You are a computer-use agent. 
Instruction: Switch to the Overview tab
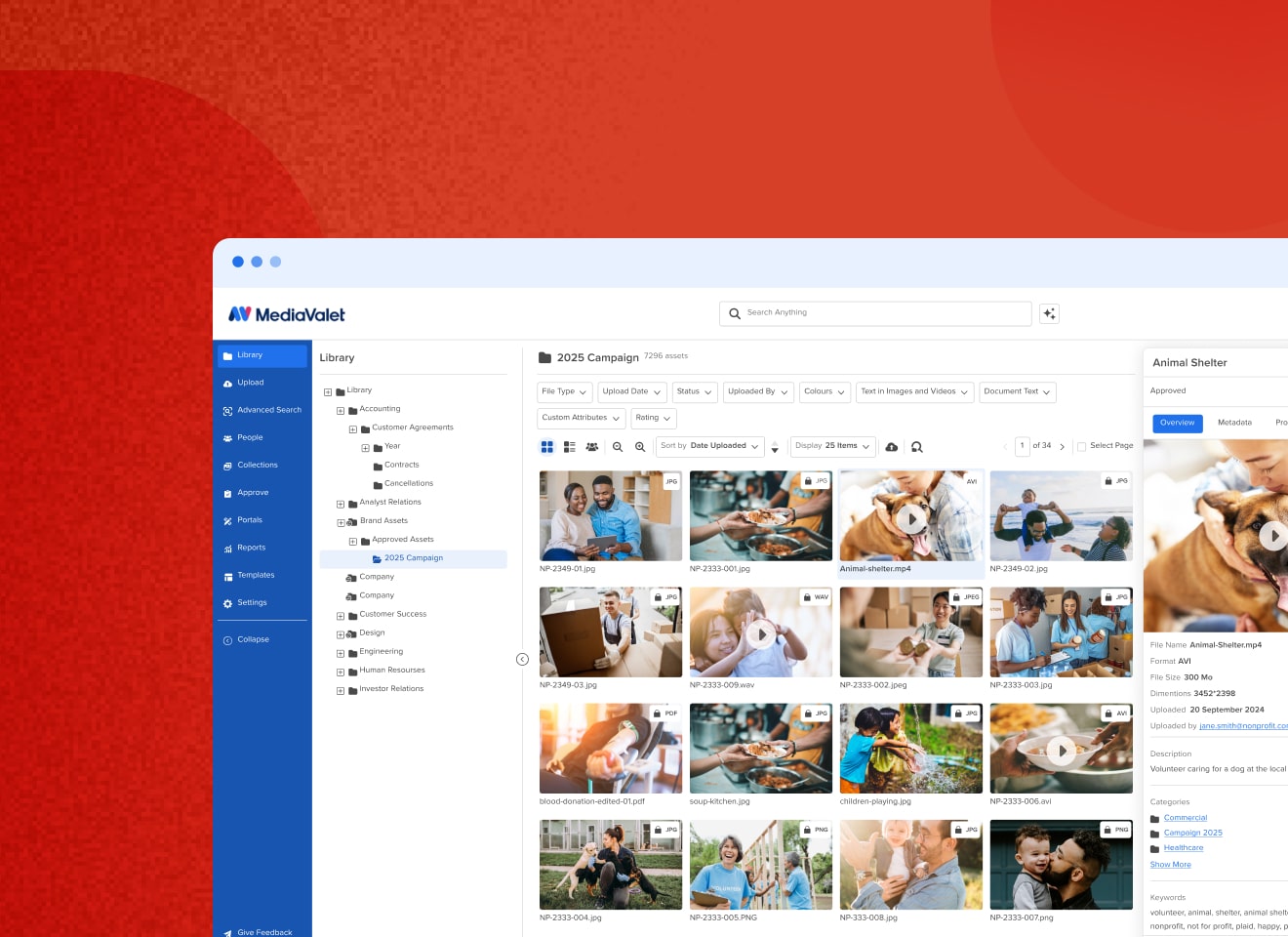tap(1178, 423)
